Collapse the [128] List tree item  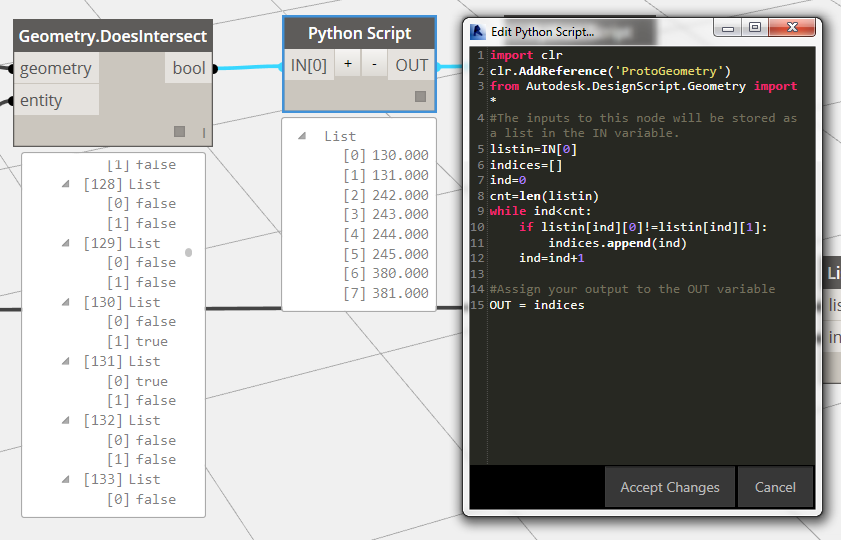point(66,184)
